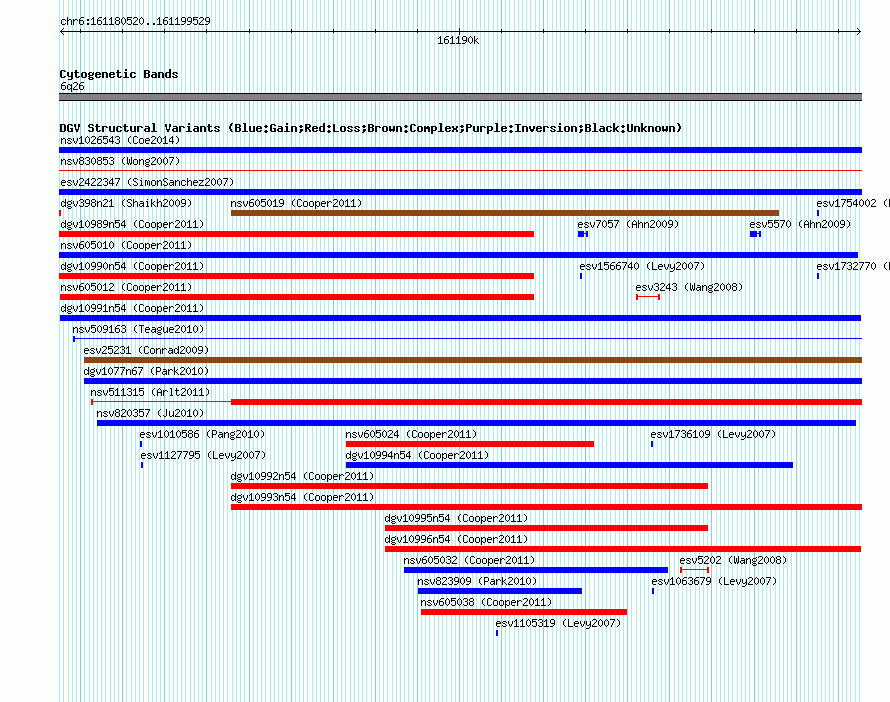Click the 6q26 band label
The height and width of the screenshot is (702, 890).
[x=72, y=86]
